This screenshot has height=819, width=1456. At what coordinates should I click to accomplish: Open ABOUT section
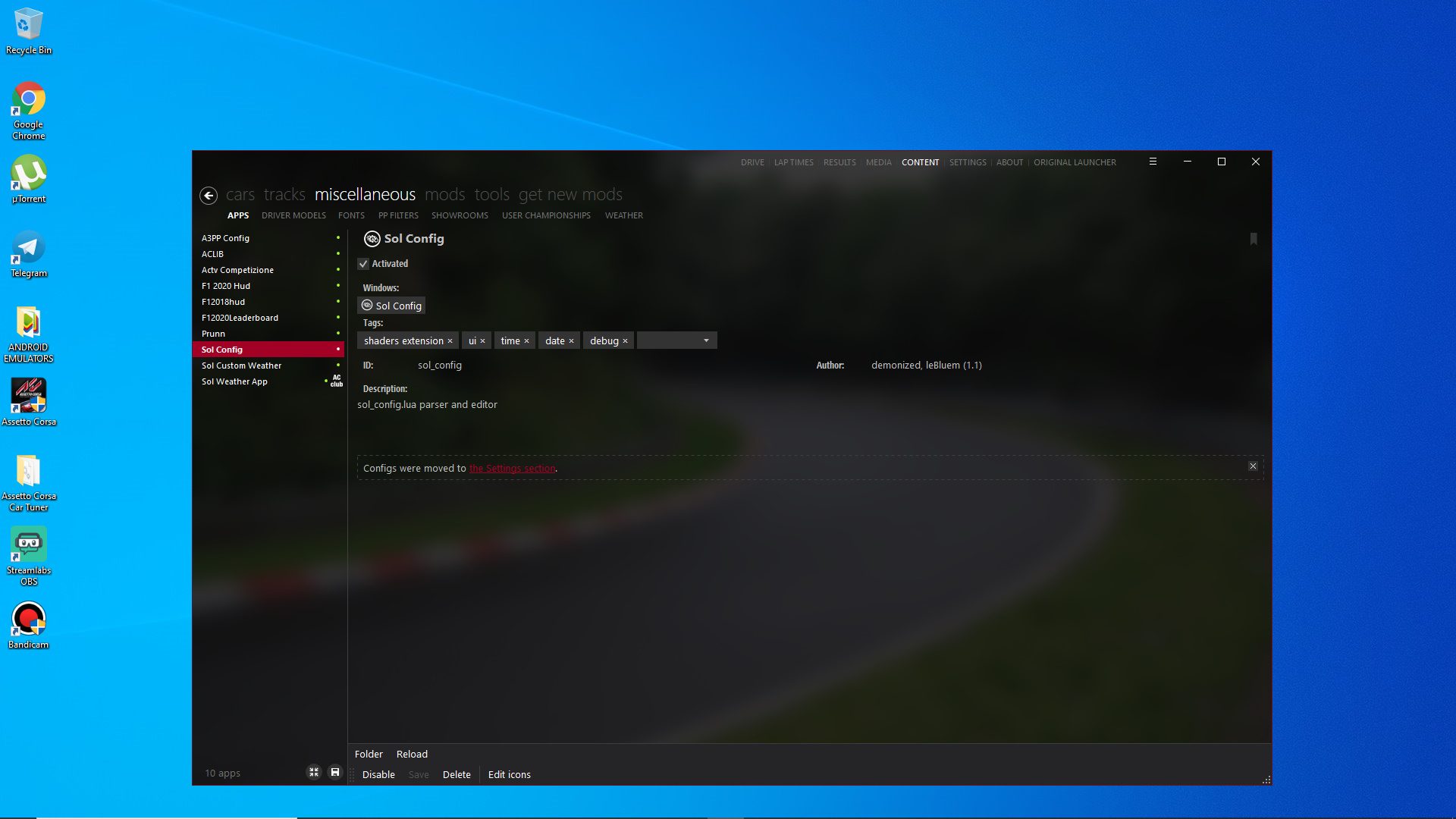point(1009,162)
